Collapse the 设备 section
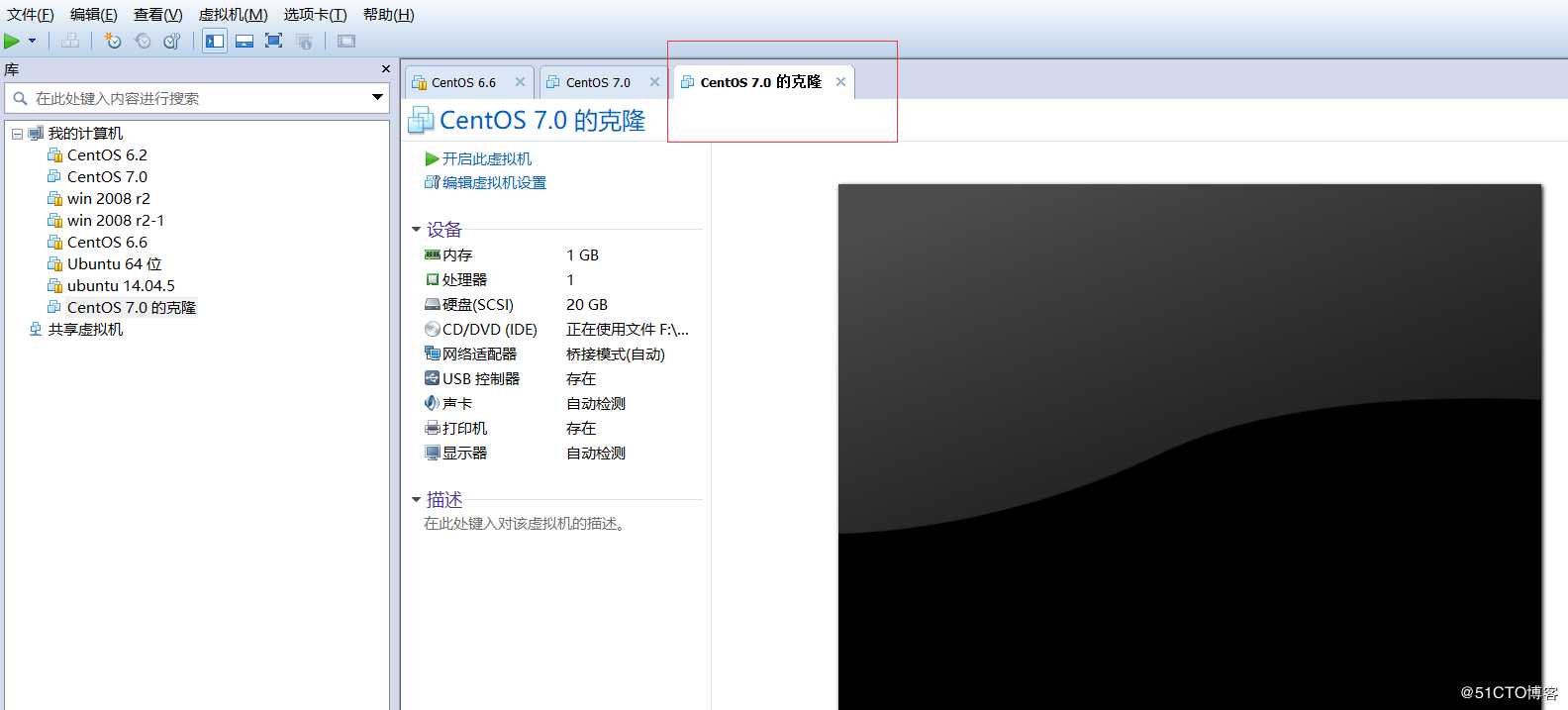 [416, 230]
